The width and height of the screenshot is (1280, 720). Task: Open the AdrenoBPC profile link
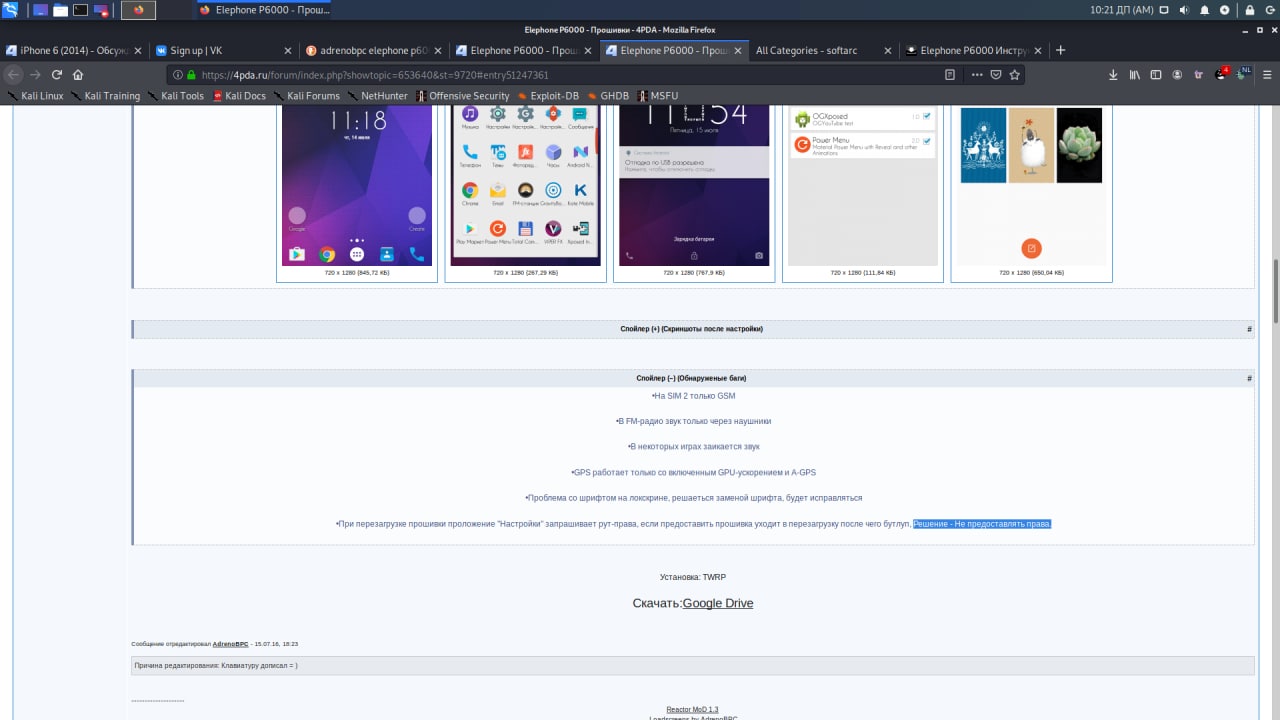229,644
